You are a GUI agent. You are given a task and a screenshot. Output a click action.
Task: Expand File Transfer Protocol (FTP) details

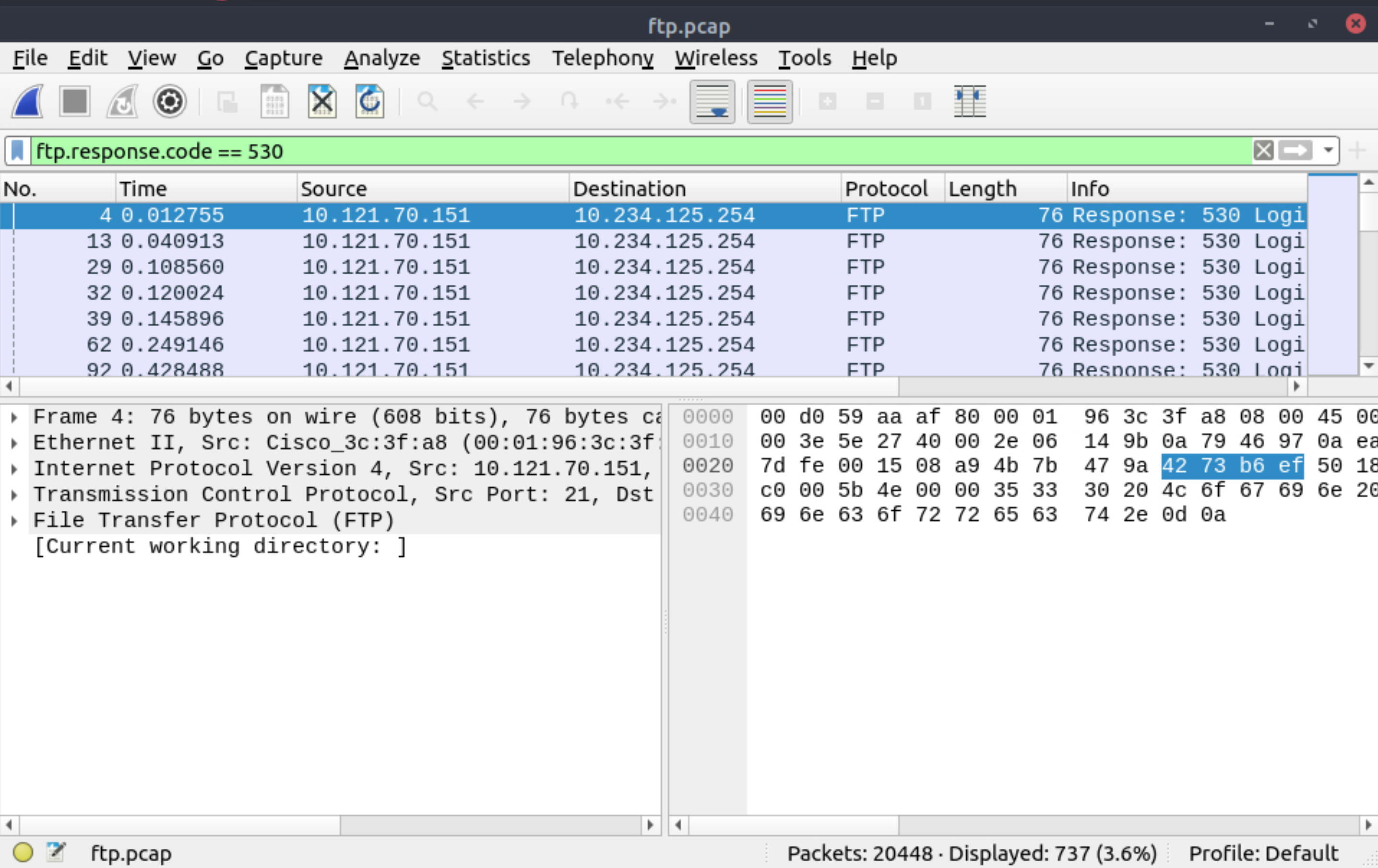[14, 521]
